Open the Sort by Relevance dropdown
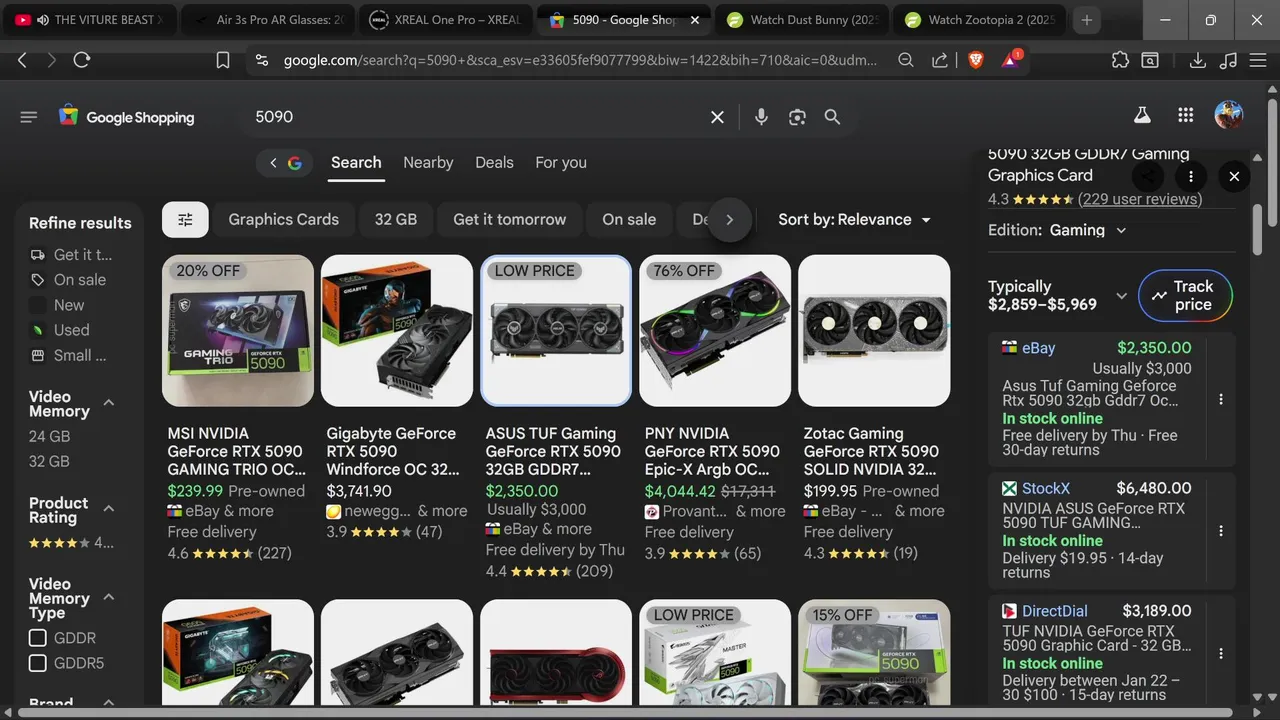Viewport: 1280px width, 720px height. click(855, 220)
